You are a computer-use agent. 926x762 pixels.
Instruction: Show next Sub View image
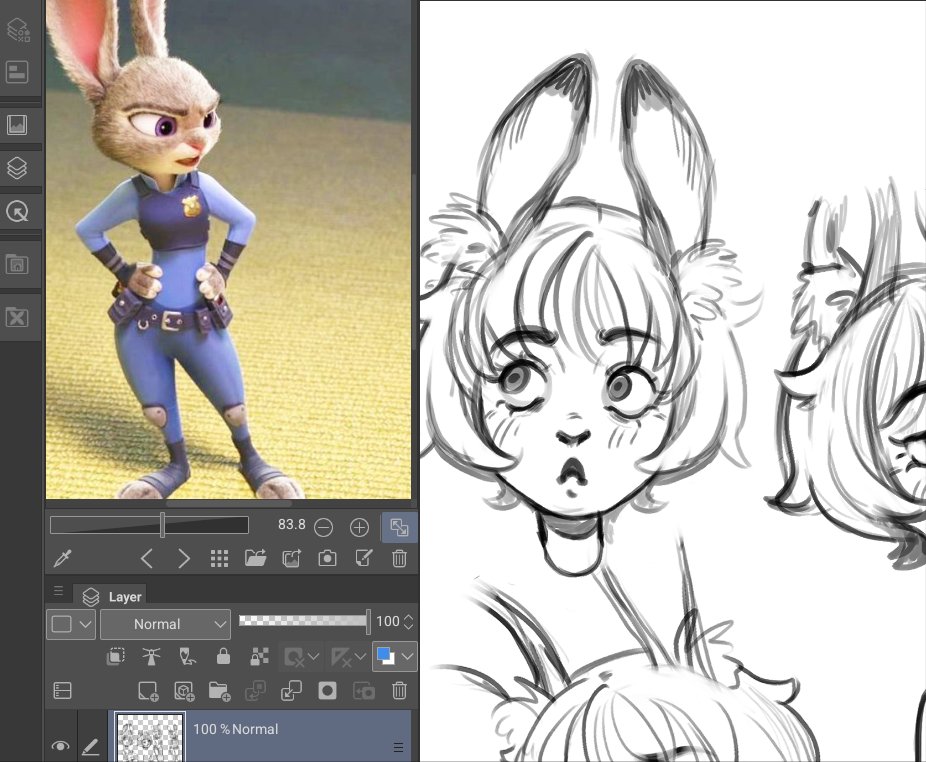coord(184,558)
